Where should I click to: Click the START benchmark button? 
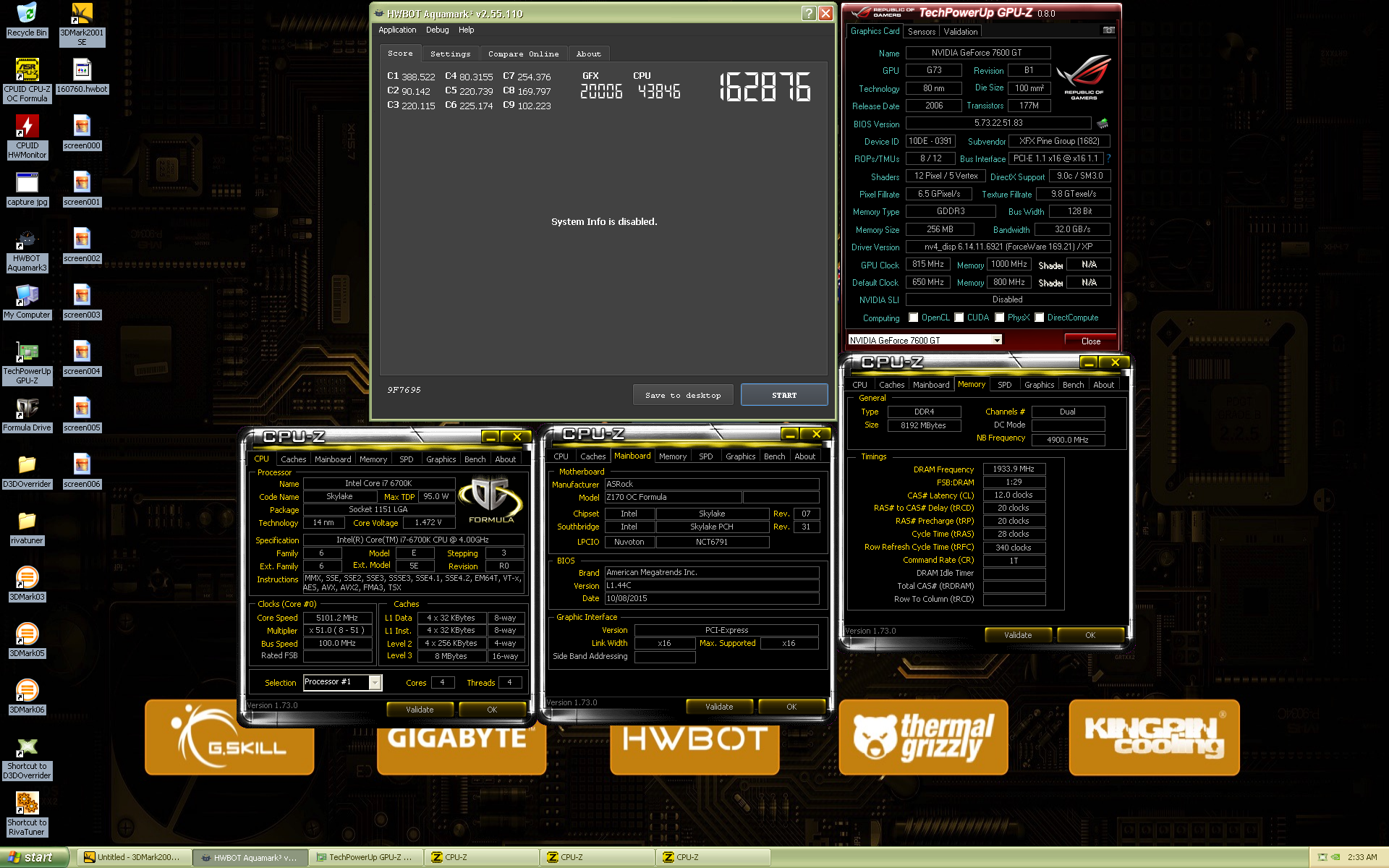tap(784, 395)
